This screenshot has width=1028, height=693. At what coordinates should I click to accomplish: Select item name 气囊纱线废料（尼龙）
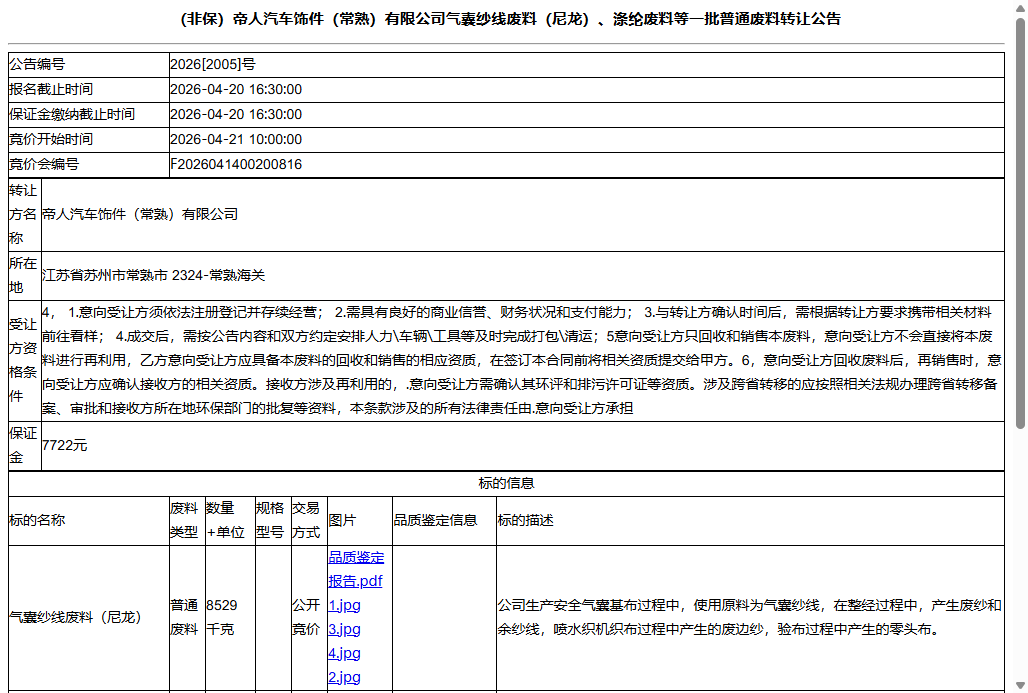76,618
